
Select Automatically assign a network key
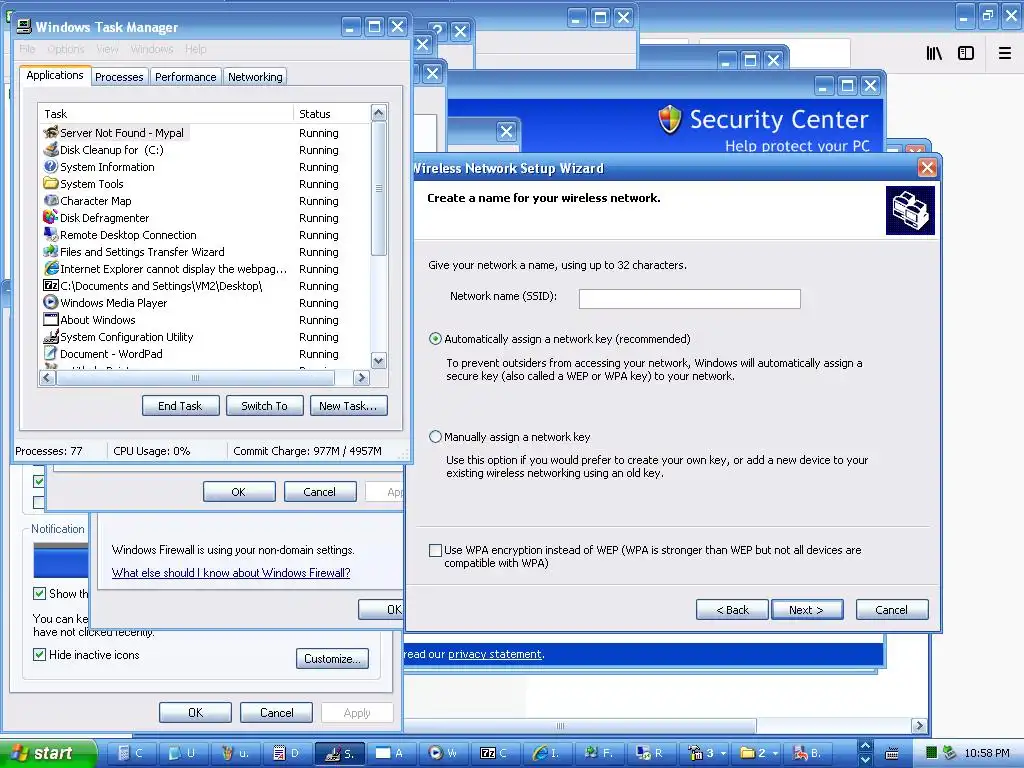[436, 339]
